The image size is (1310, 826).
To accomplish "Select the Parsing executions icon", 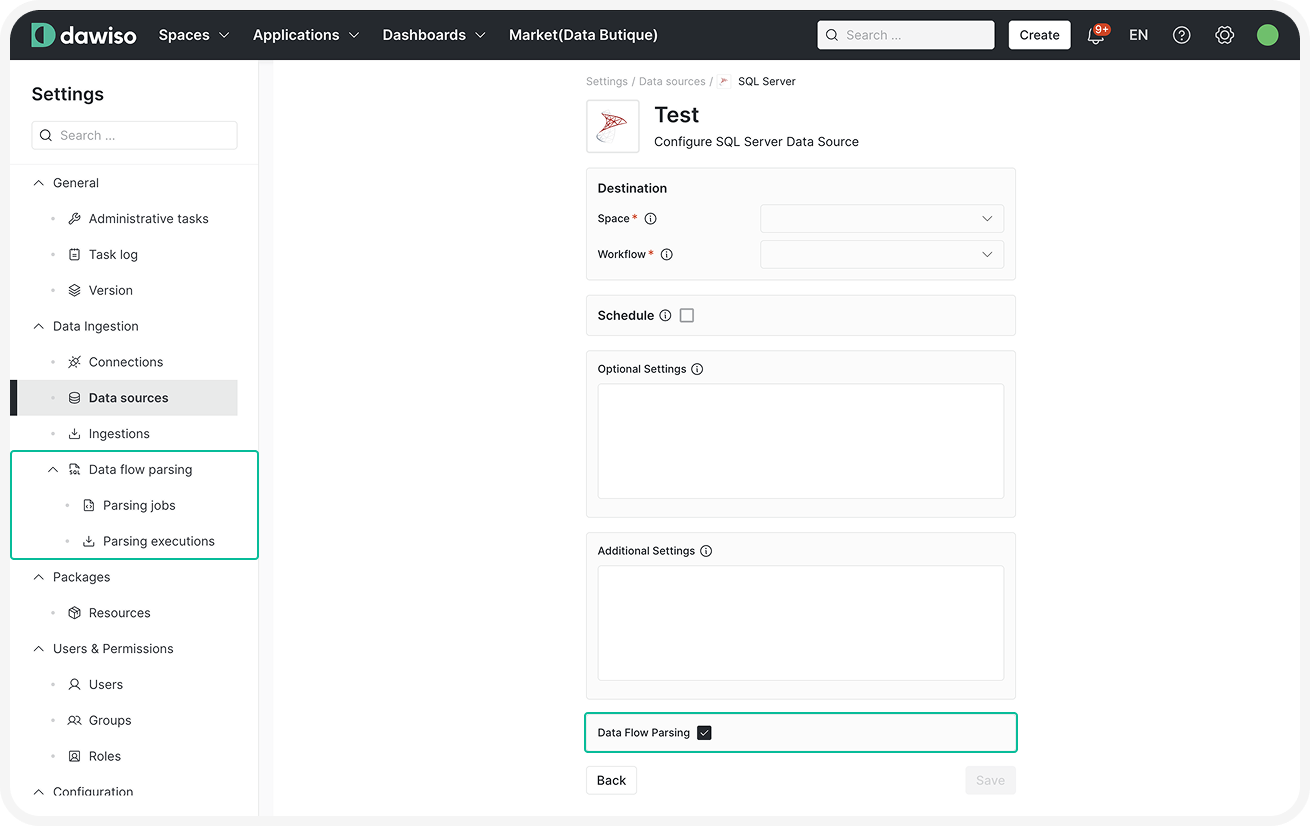I will (88, 541).
